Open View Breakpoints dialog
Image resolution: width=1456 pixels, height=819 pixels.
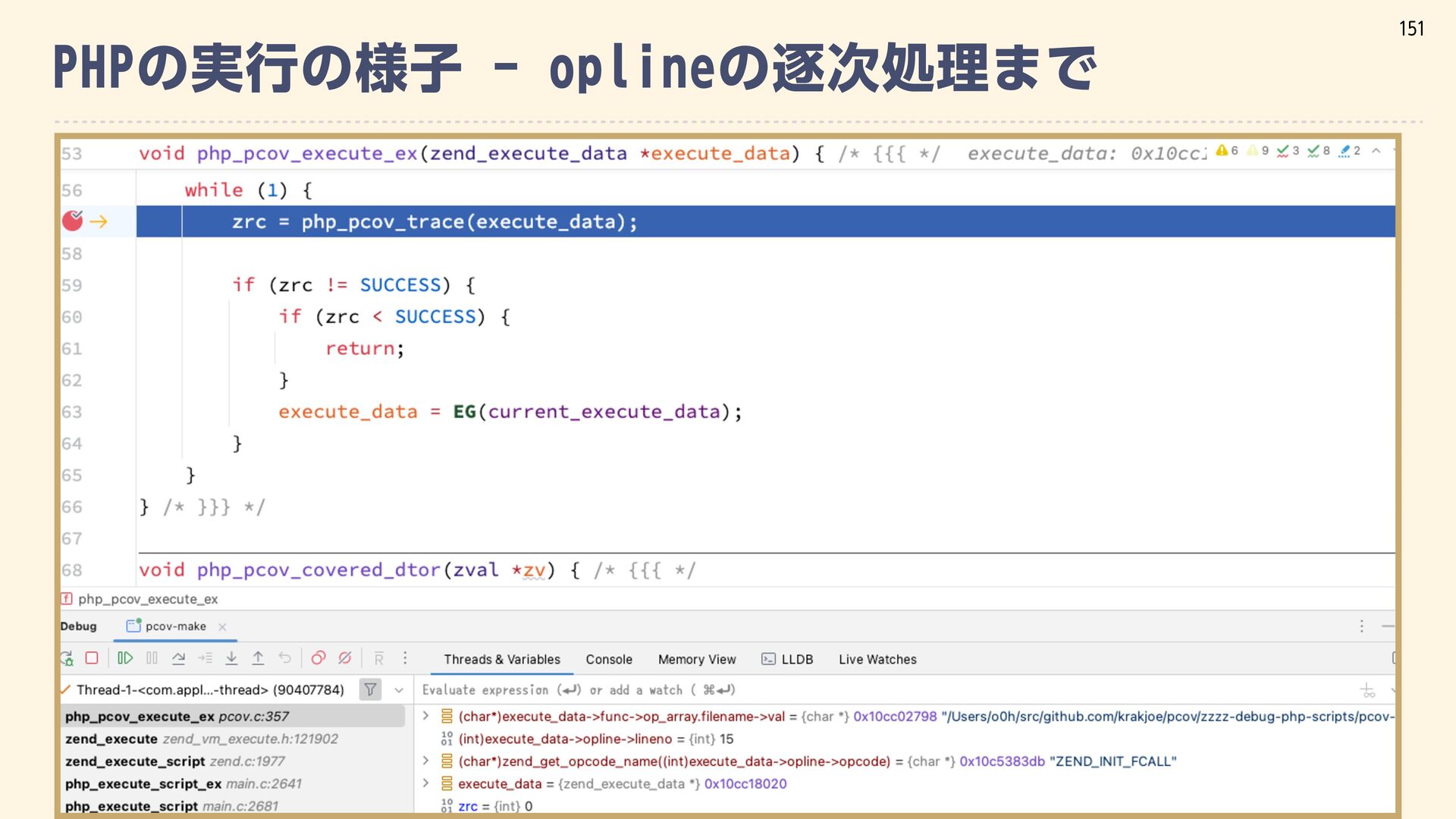318,658
